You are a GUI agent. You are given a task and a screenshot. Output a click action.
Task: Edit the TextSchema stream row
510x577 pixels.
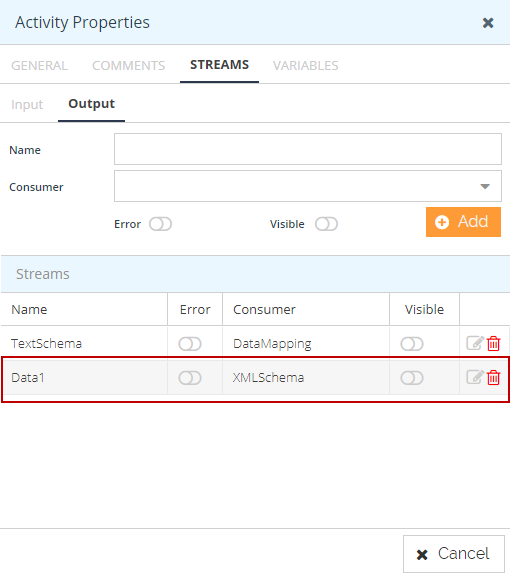coord(475,343)
